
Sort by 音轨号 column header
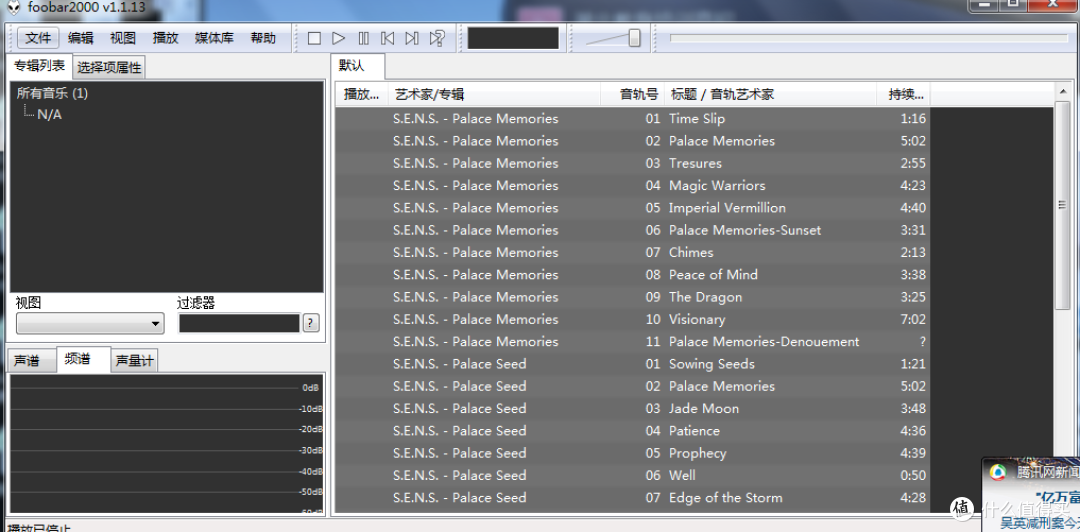click(632, 94)
